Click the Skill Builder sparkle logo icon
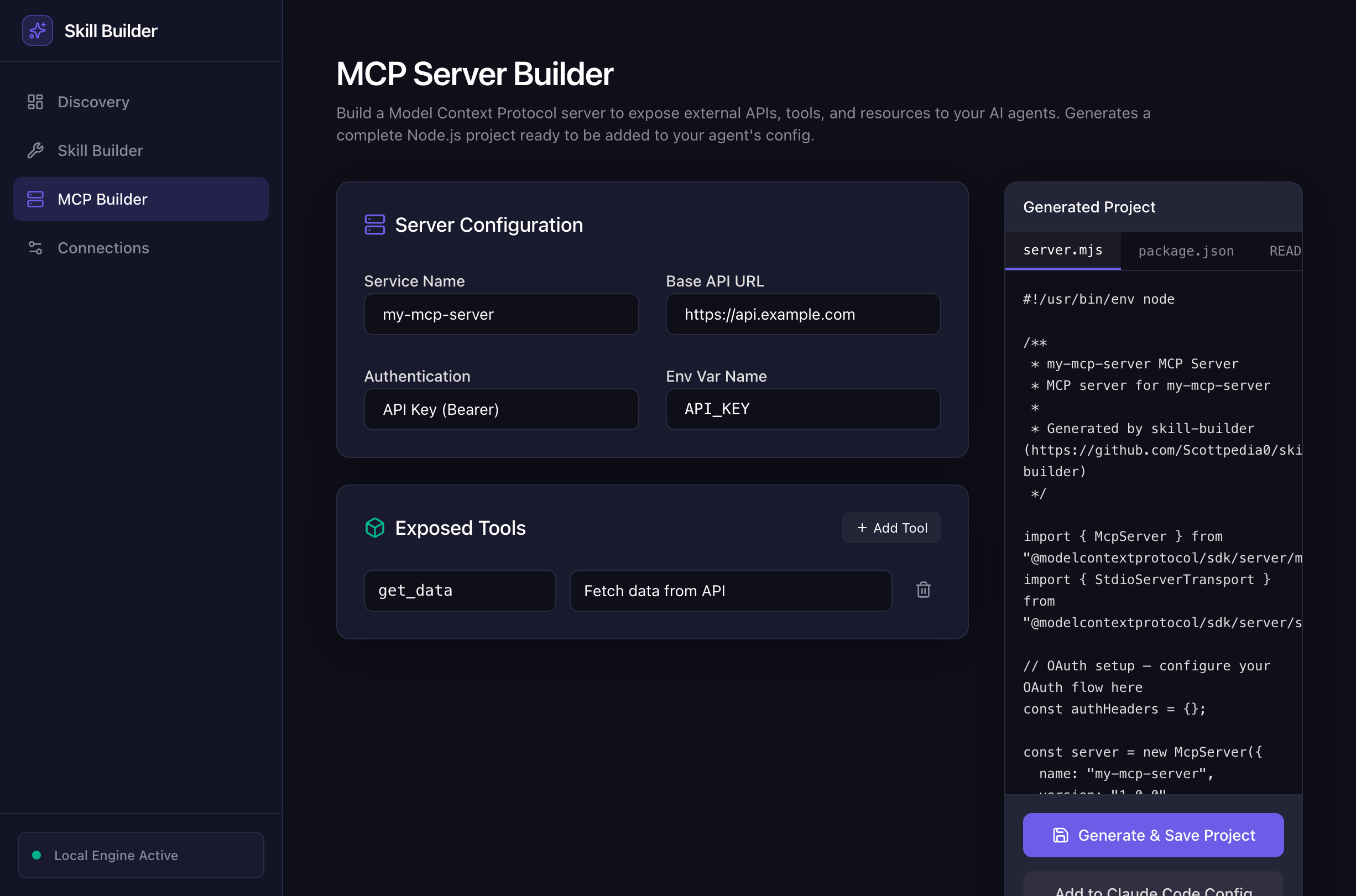 pos(37,30)
